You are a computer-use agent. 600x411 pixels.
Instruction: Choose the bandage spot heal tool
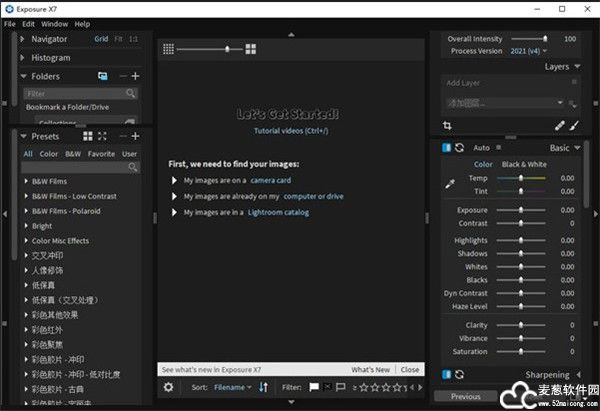[559, 126]
